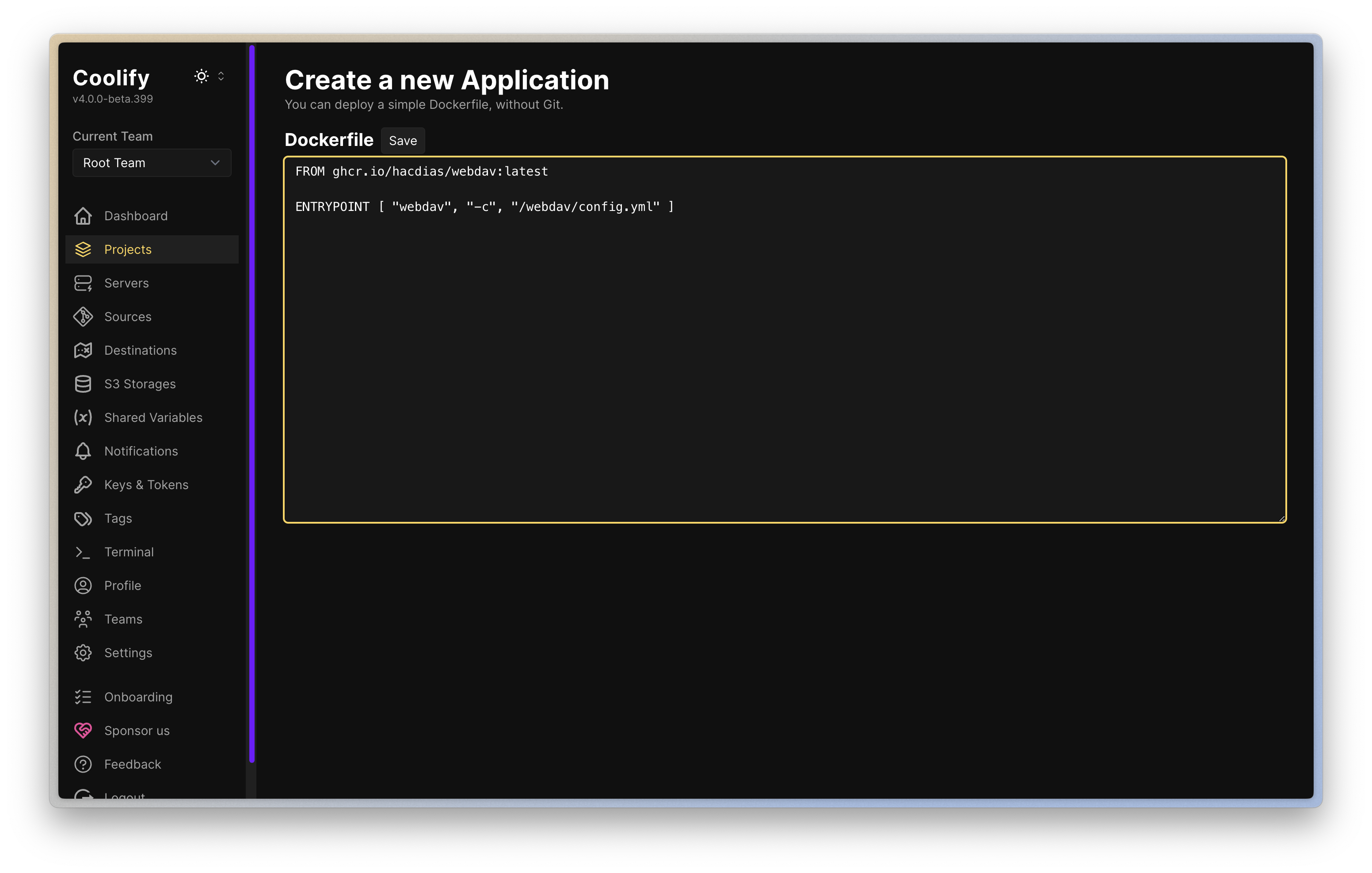Click the Destinations map icon
This screenshot has width=1372, height=873.
tap(83, 350)
